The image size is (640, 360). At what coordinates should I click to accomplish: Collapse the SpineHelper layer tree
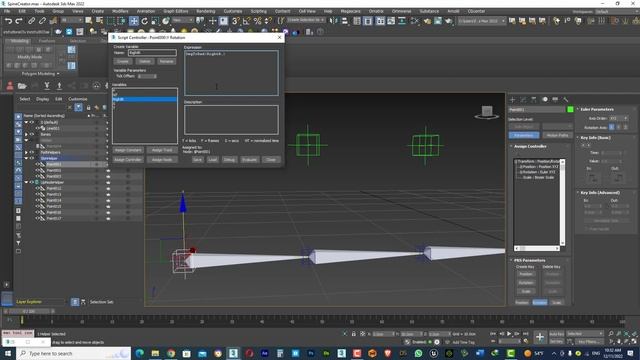tap(27, 158)
